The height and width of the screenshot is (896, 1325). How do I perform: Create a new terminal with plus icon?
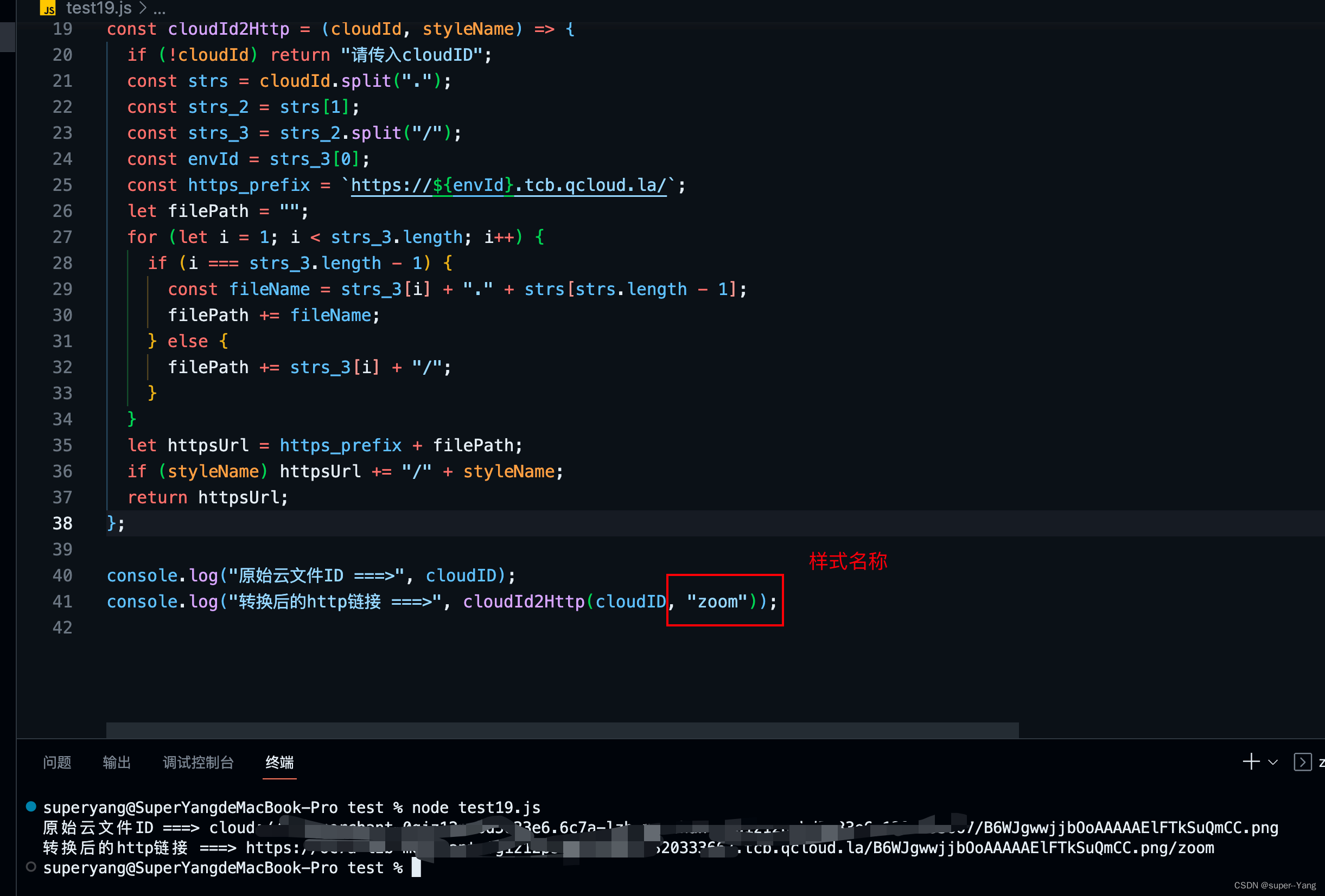pyautogui.click(x=1251, y=761)
